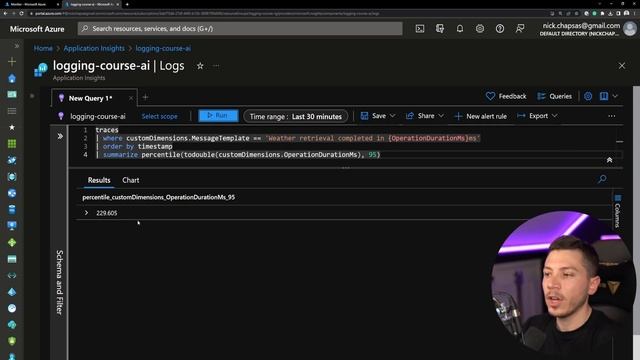Add a new query tab
The image size is (640, 360).
pos(145,97)
